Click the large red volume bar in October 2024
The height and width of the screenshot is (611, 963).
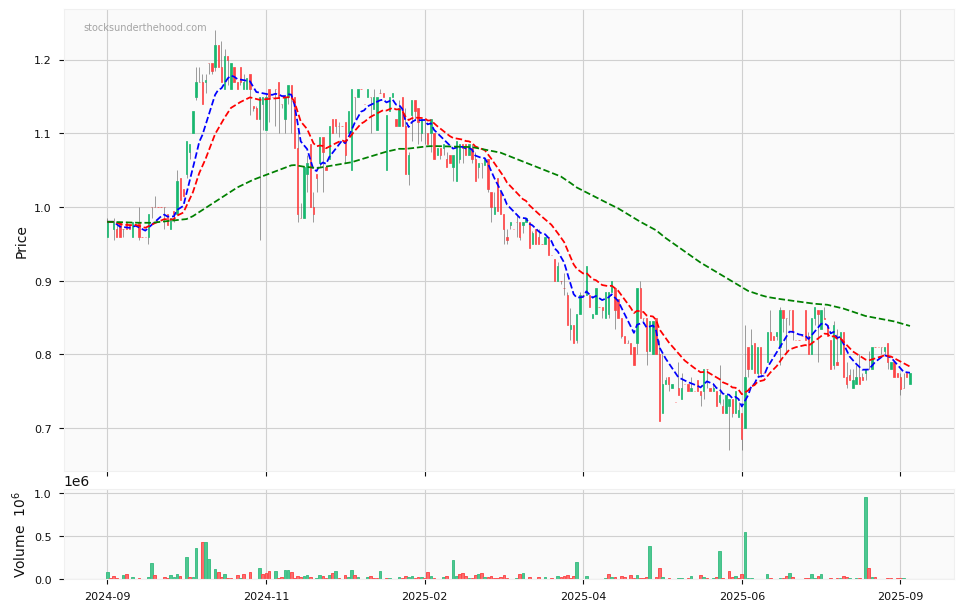[x=203, y=561]
